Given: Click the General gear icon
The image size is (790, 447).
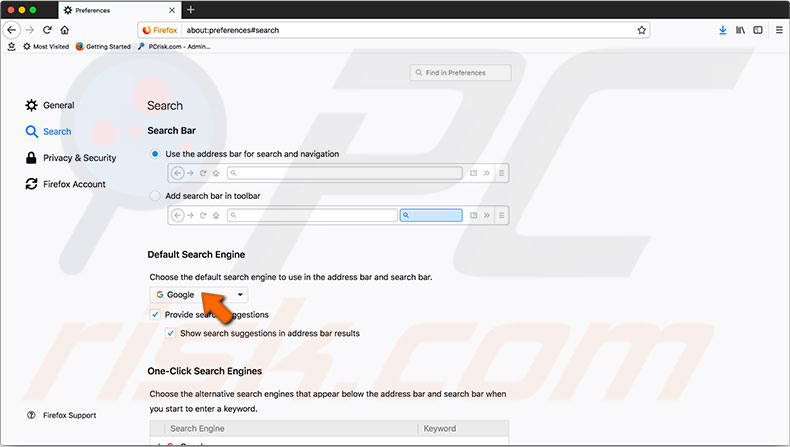Looking at the screenshot, I should [31, 105].
